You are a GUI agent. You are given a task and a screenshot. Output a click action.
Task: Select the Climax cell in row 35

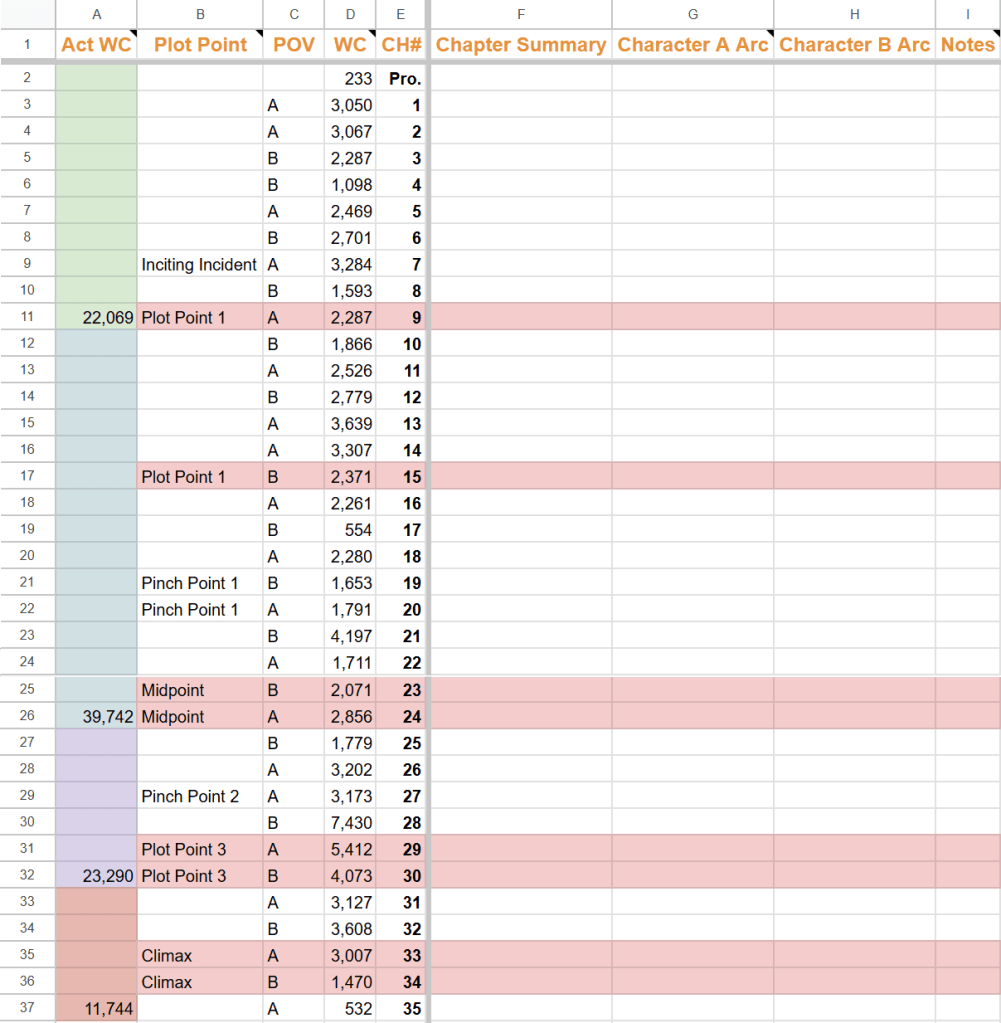(199, 955)
